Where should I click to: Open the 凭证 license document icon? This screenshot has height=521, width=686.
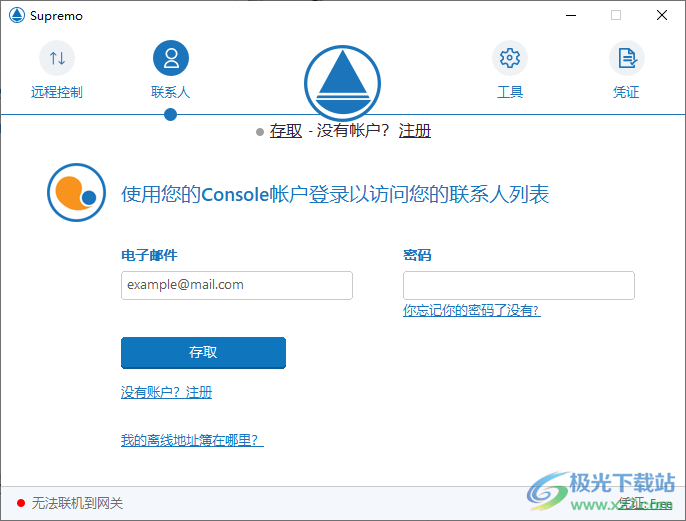(x=626, y=58)
